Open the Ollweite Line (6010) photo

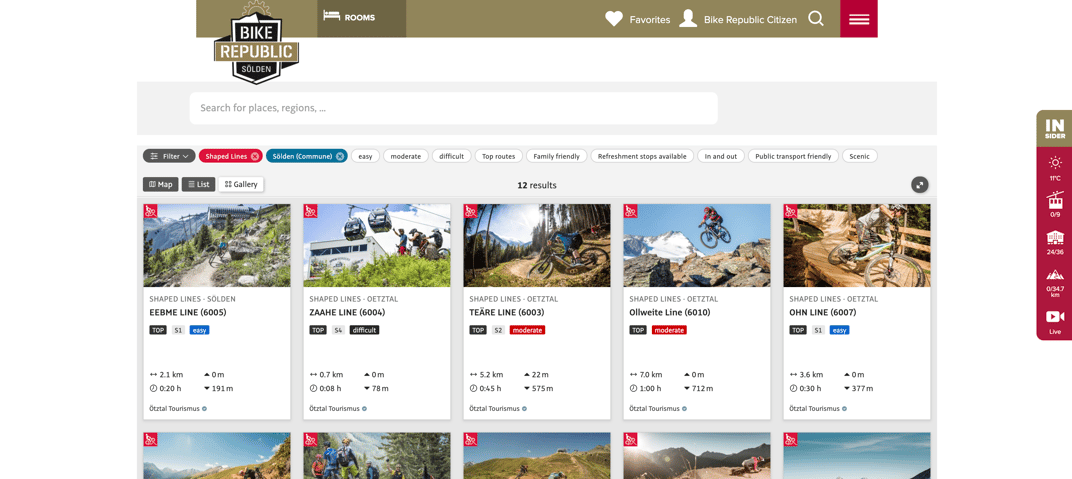697,245
